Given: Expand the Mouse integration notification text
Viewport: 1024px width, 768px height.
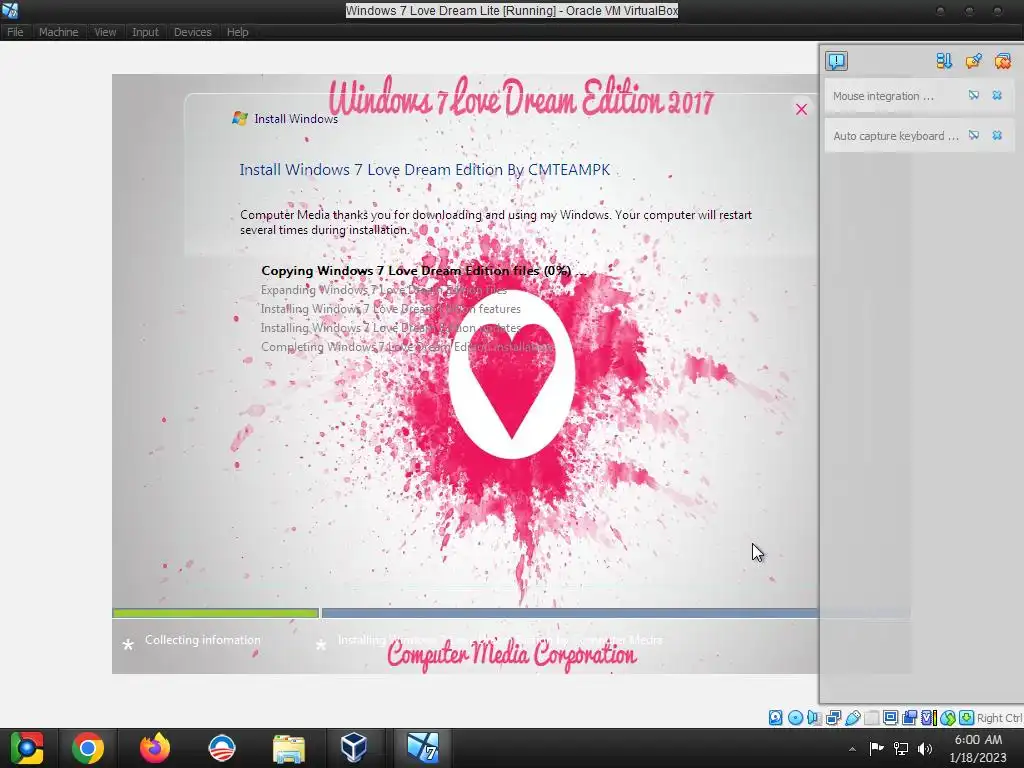Looking at the screenshot, I should [x=884, y=96].
